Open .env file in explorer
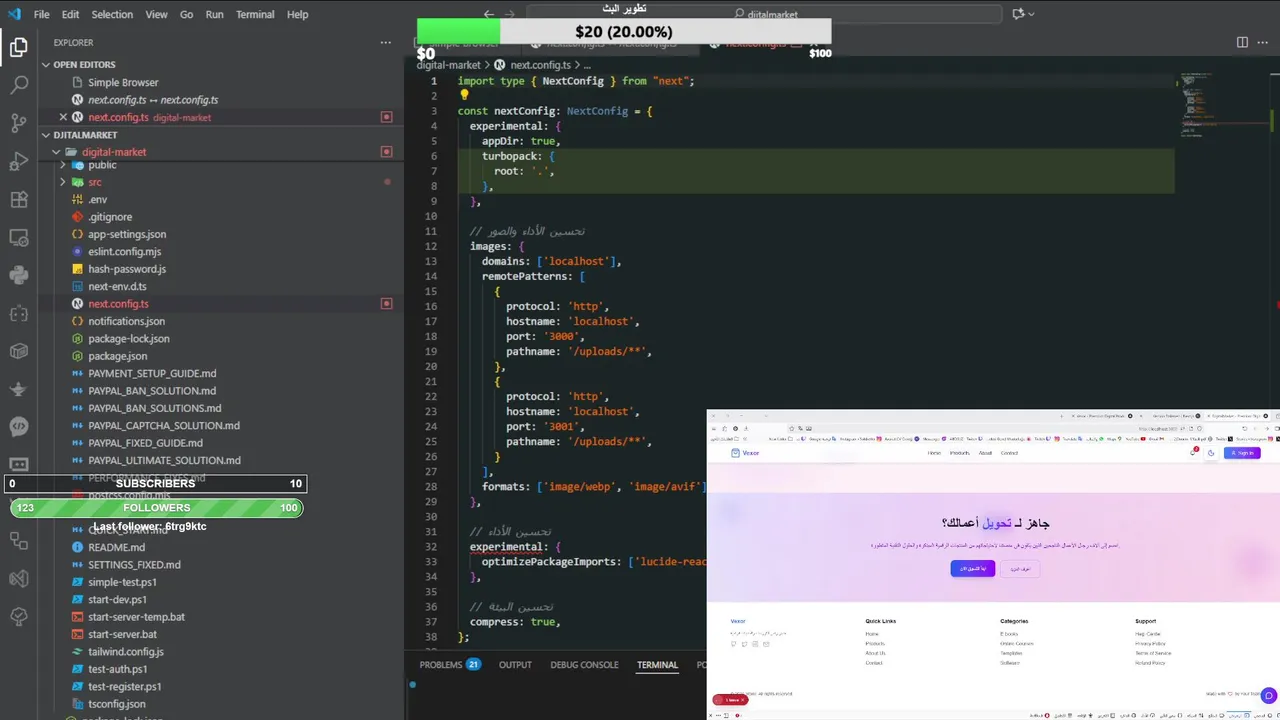 coord(97,199)
